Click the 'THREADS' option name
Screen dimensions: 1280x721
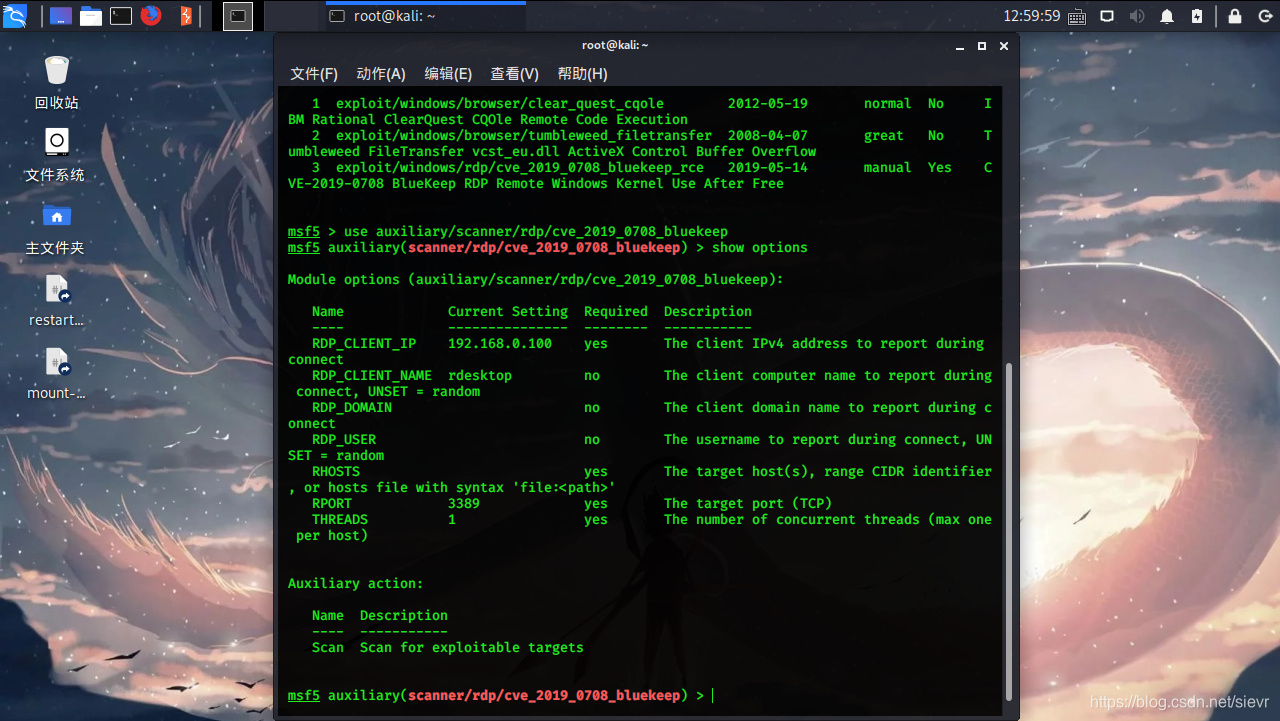tap(340, 520)
